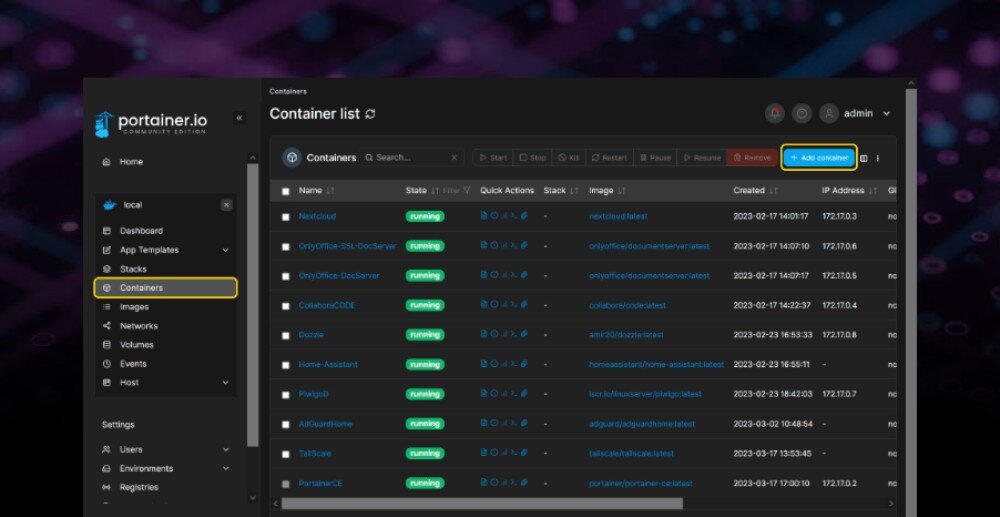
Task: Open table column visibility settings icon
Action: [x=864, y=158]
